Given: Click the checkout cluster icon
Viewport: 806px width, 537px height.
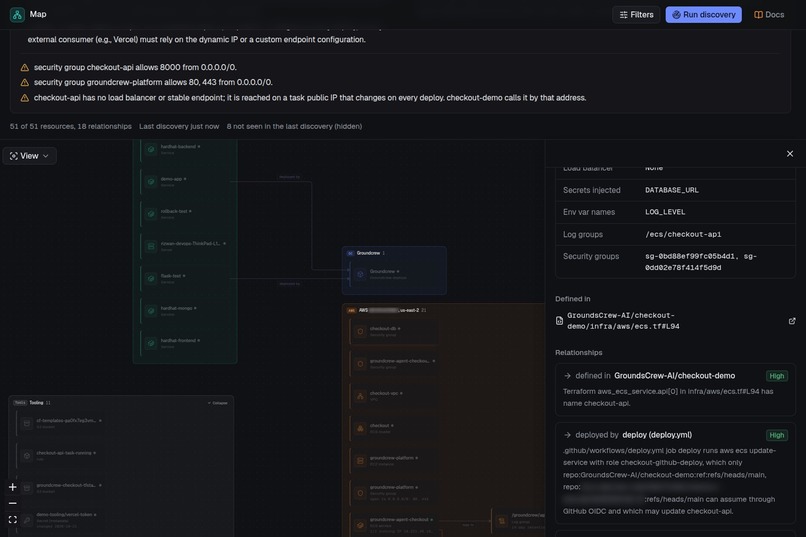Looking at the screenshot, I should coord(360,429).
